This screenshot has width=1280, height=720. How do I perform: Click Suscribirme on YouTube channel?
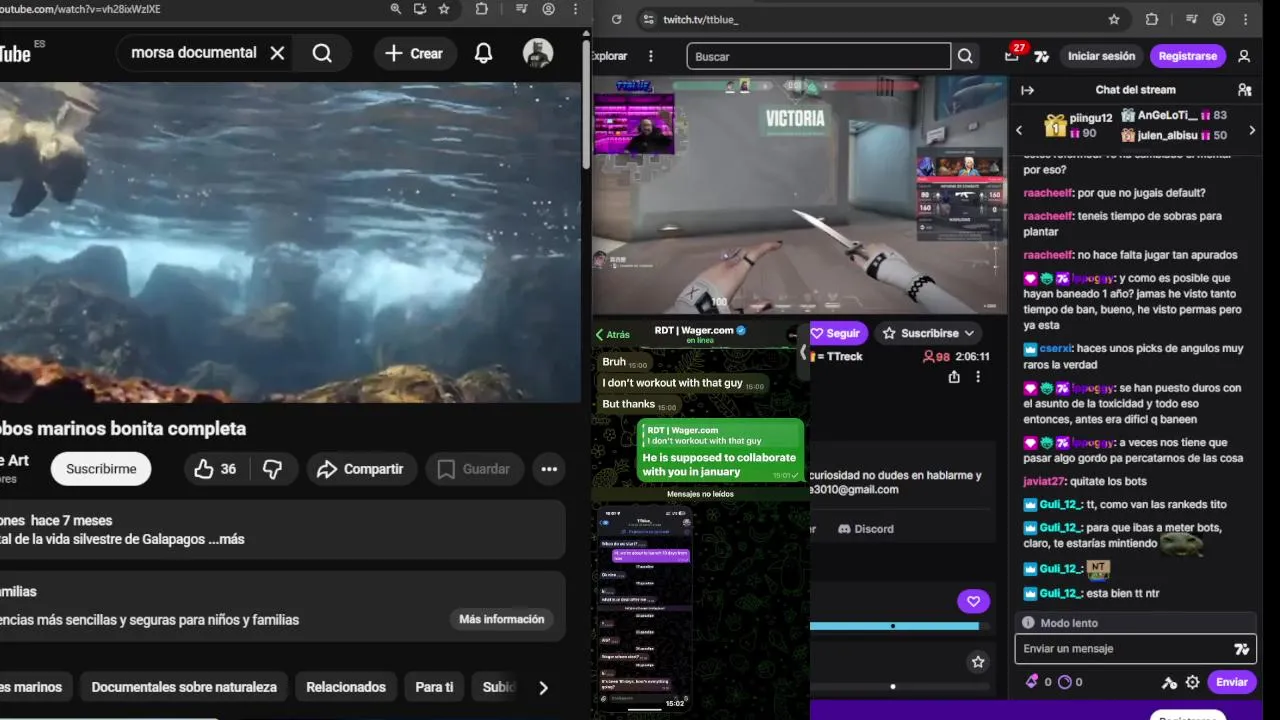(x=101, y=469)
